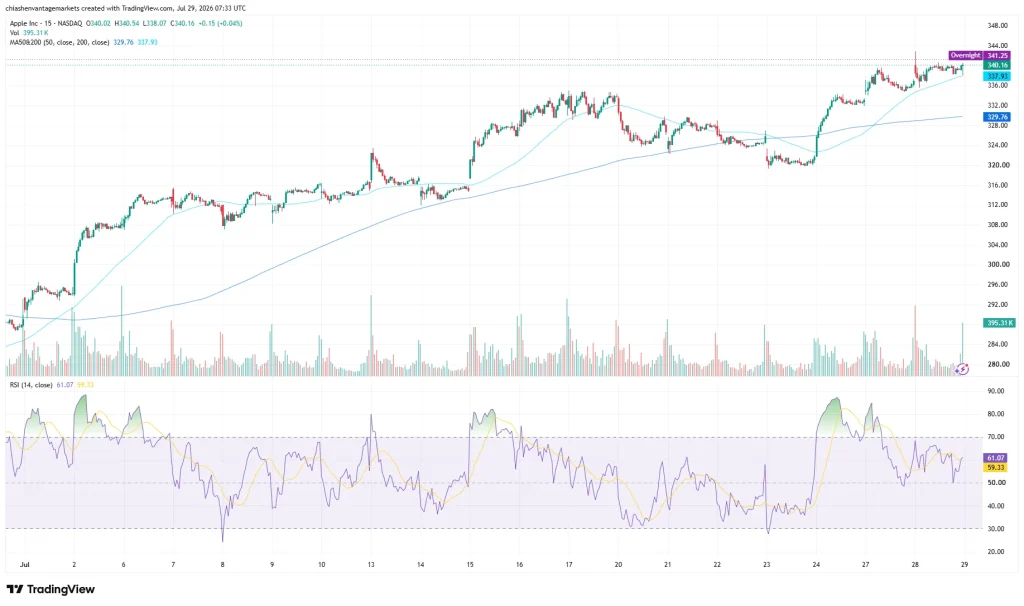Click the 348.00 price axis label
The image size is (1024, 606).
point(998,25)
